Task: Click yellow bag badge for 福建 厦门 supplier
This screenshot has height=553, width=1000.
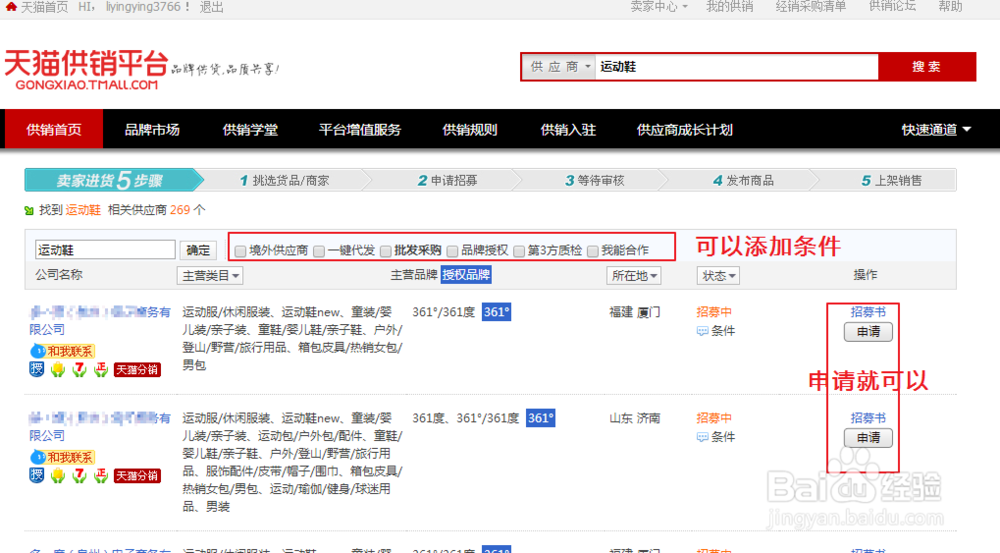Action: (58, 369)
